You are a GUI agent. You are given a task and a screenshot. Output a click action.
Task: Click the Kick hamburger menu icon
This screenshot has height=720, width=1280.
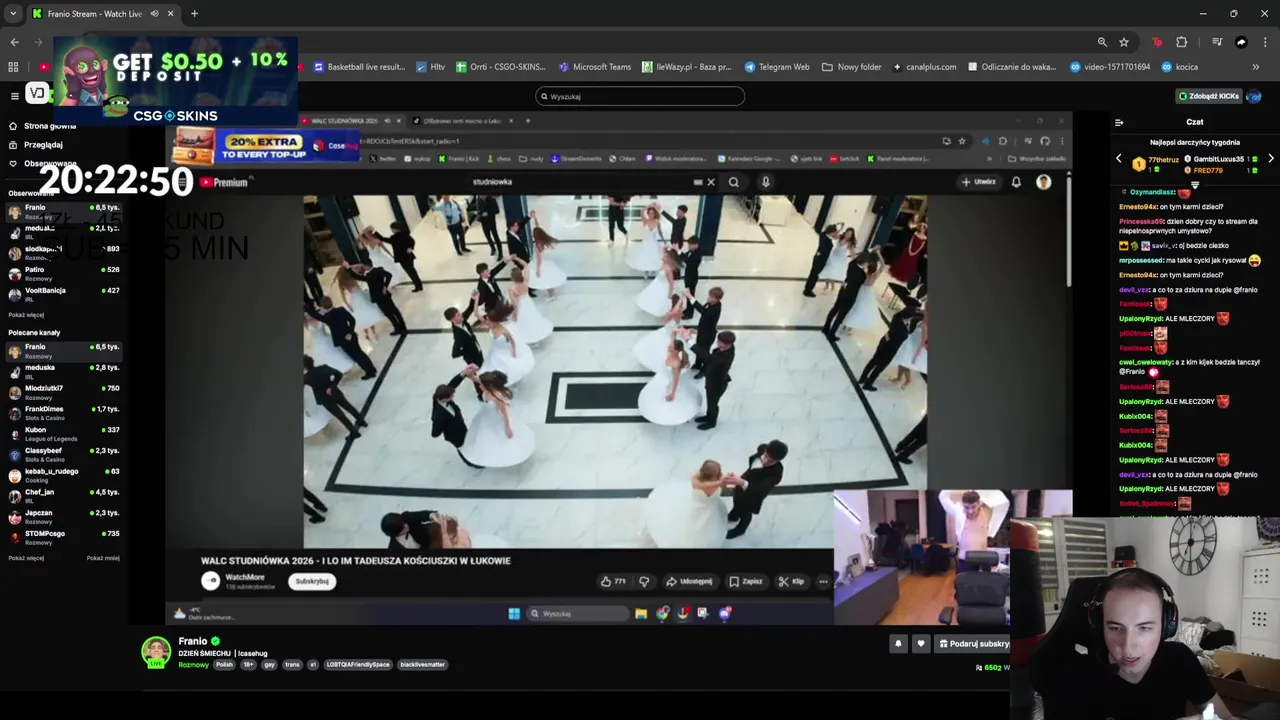tap(15, 96)
